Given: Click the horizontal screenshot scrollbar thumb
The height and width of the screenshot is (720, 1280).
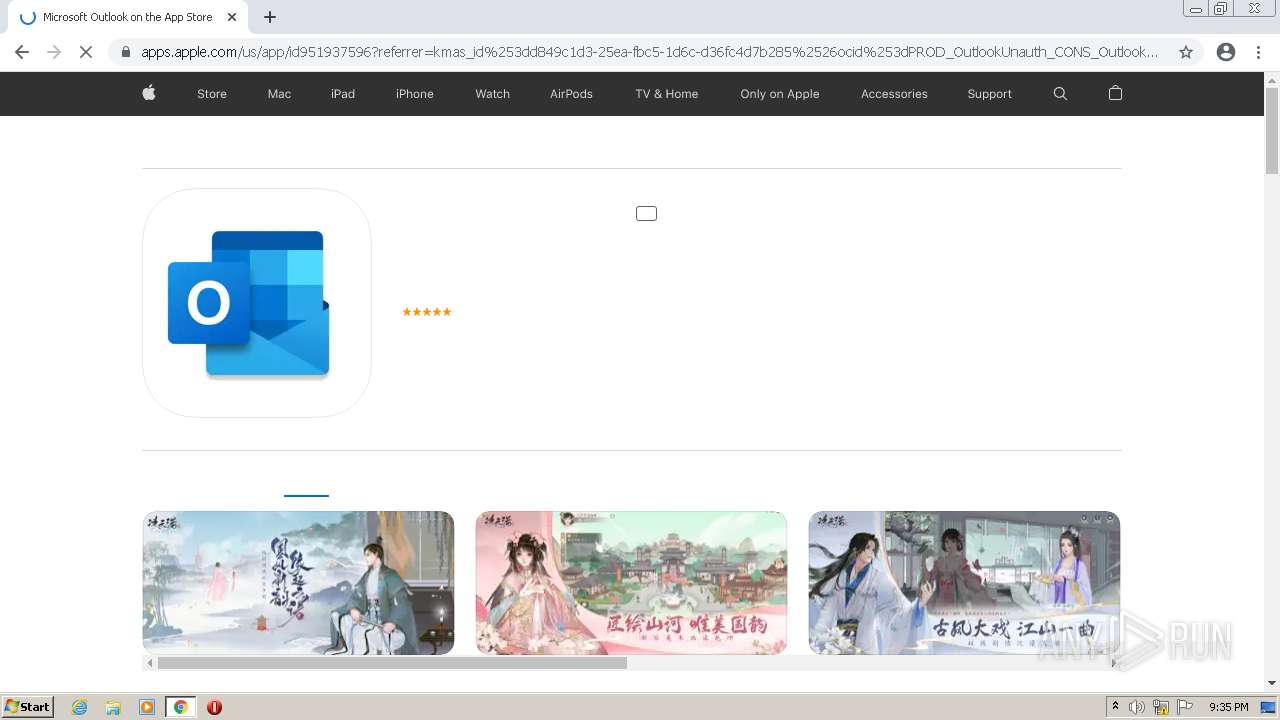Looking at the screenshot, I should point(392,663).
